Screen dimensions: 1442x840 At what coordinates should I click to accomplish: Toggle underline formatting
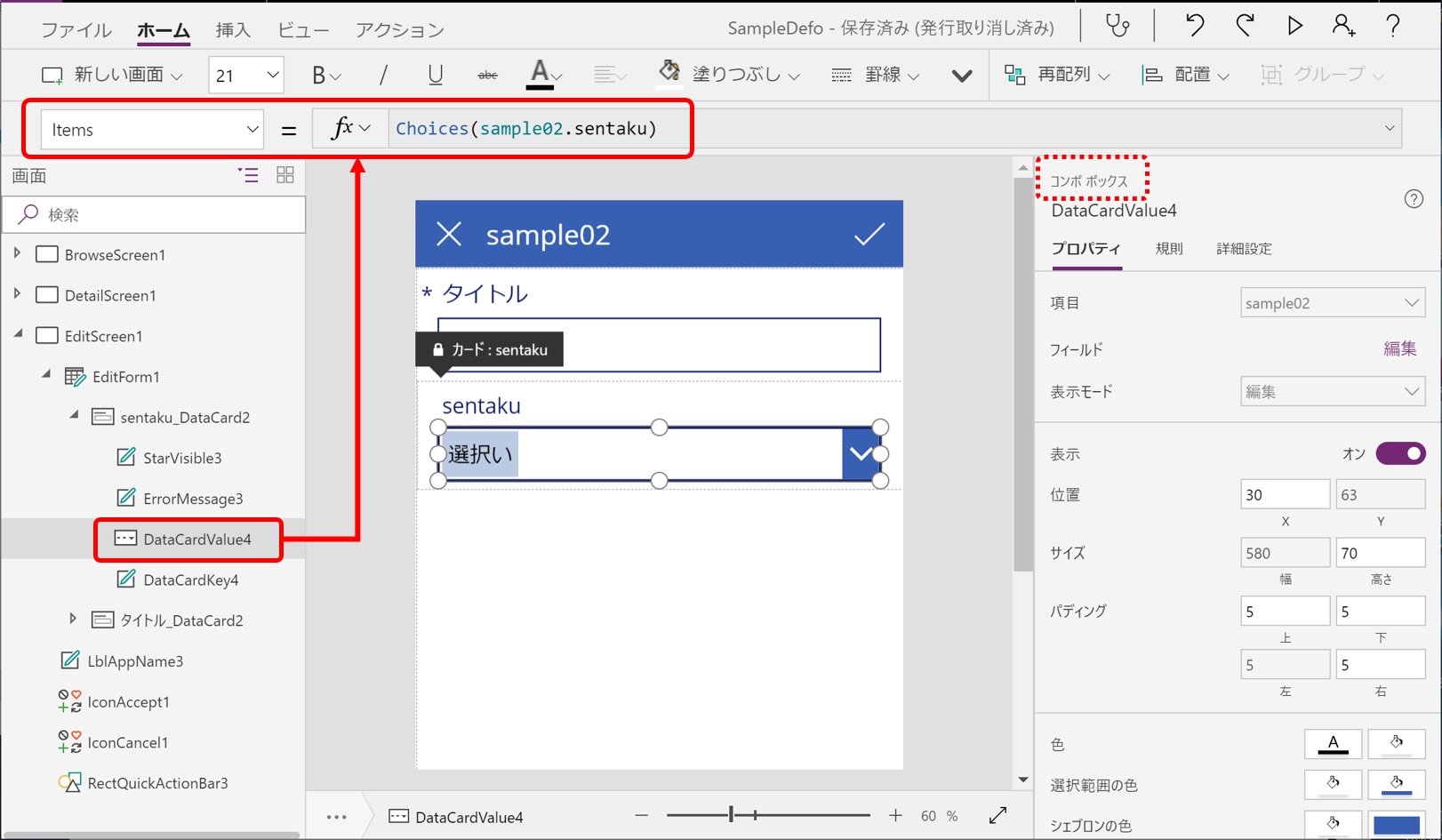435,75
